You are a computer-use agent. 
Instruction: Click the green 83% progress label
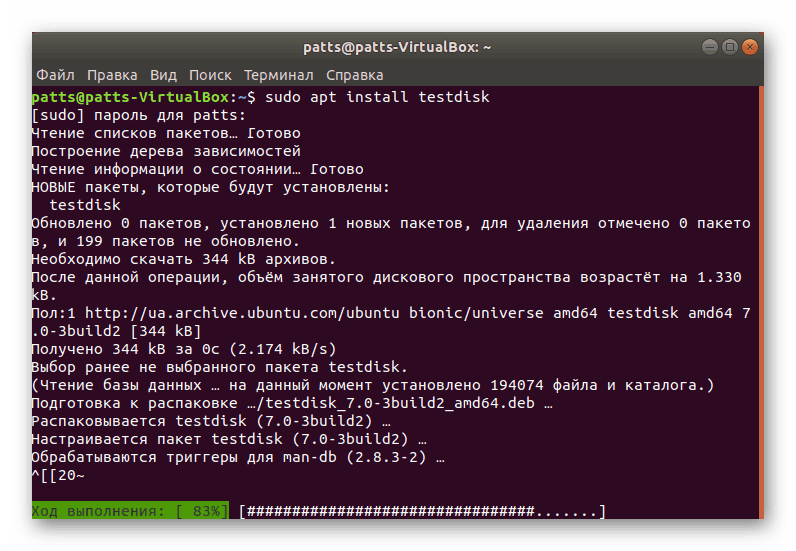pos(130,512)
